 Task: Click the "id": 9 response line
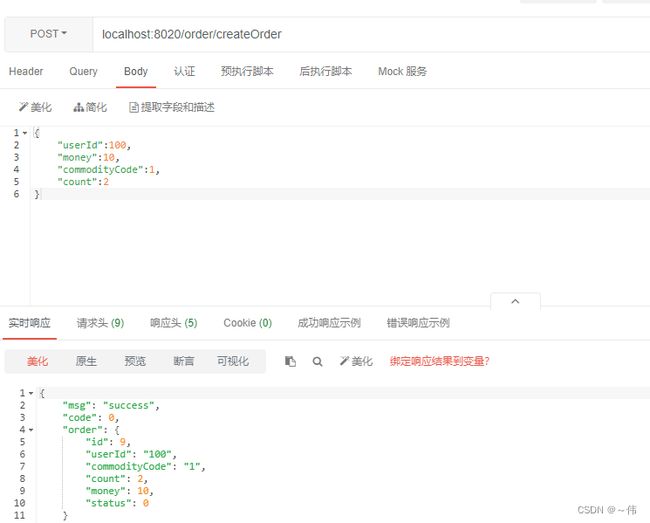coord(108,442)
